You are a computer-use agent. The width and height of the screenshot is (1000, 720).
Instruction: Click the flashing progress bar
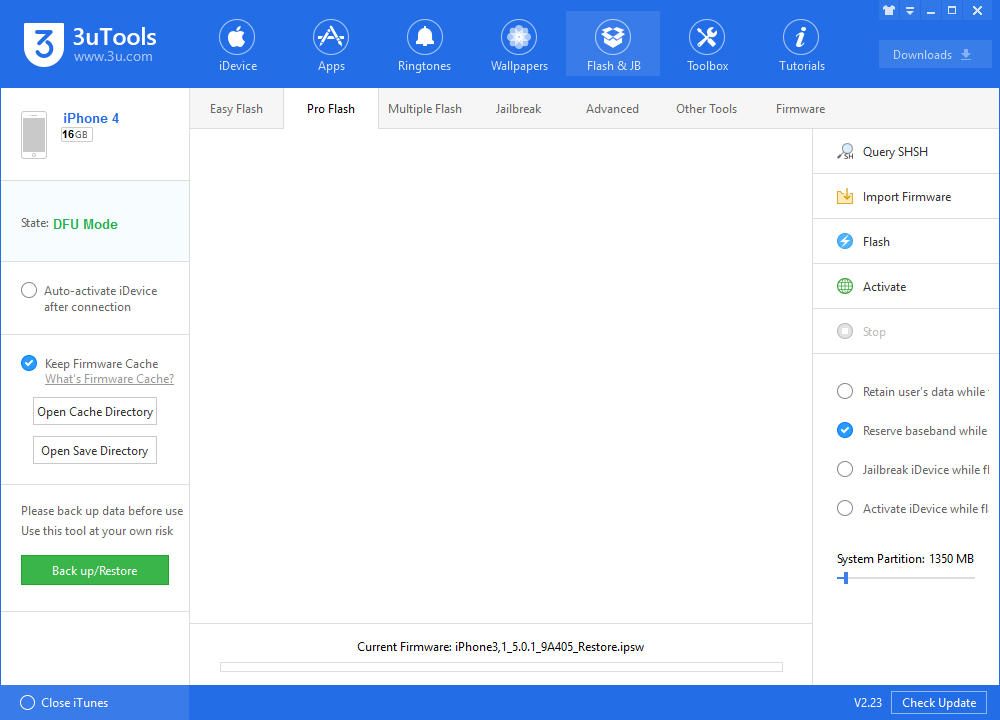point(501,667)
